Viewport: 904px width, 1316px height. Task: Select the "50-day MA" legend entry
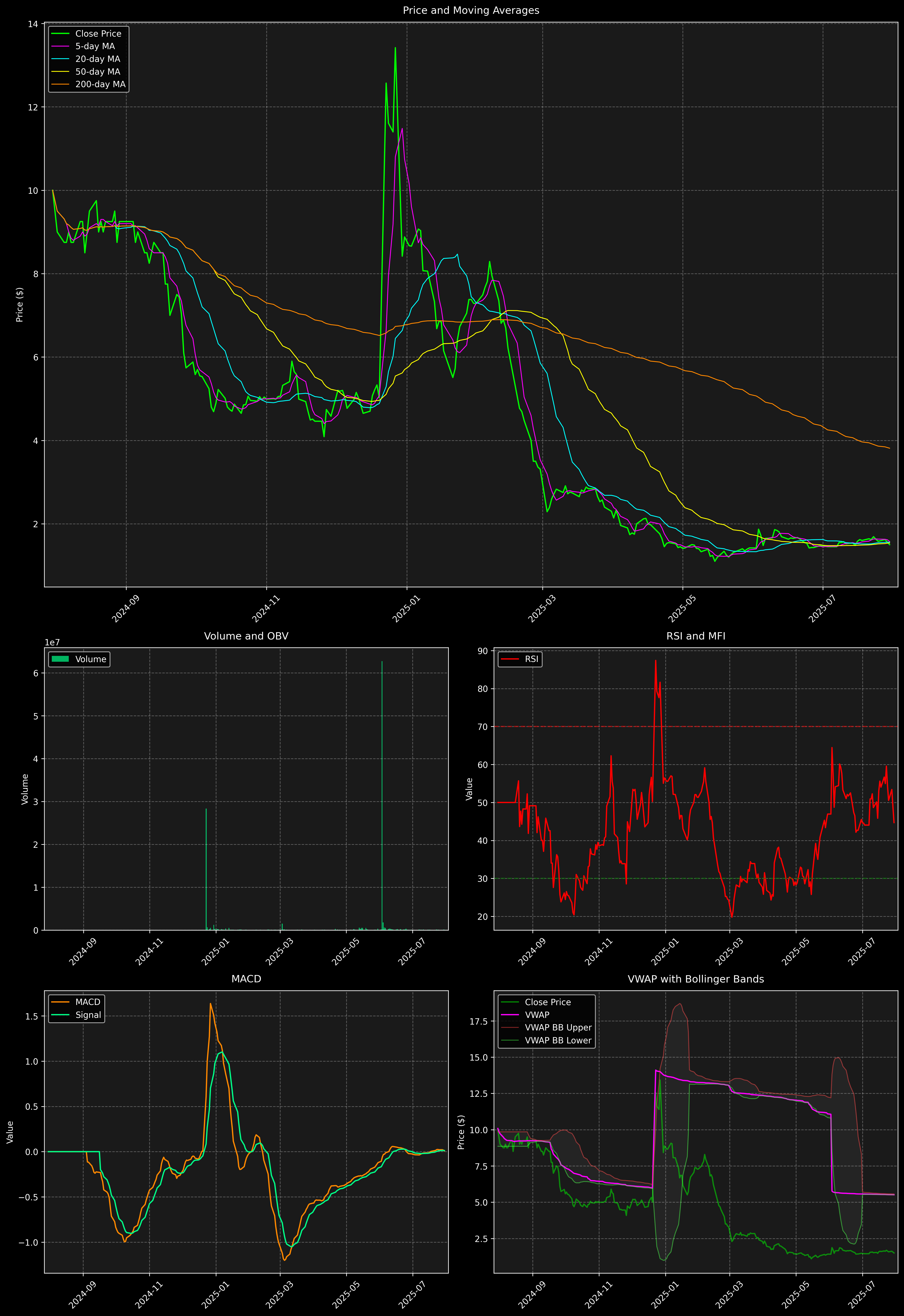(x=97, y=72)
